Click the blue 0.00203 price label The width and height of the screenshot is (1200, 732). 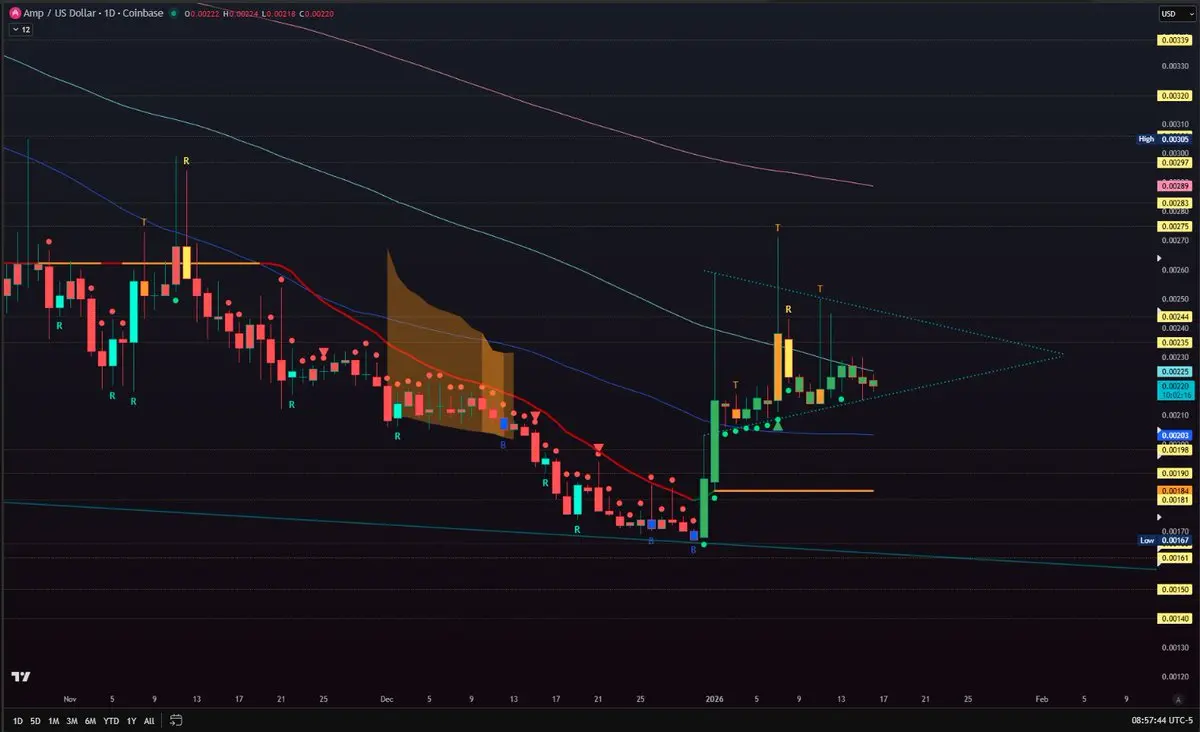coord(1174,435)
